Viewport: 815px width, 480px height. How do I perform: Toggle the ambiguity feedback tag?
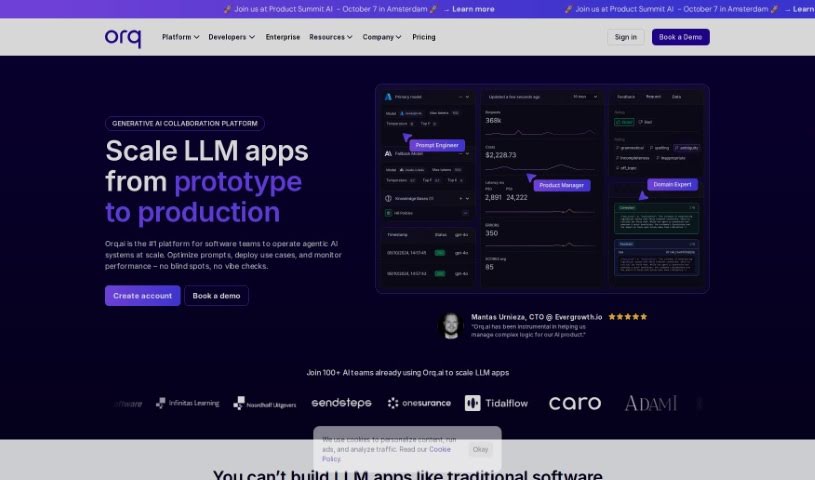(687, 148)
